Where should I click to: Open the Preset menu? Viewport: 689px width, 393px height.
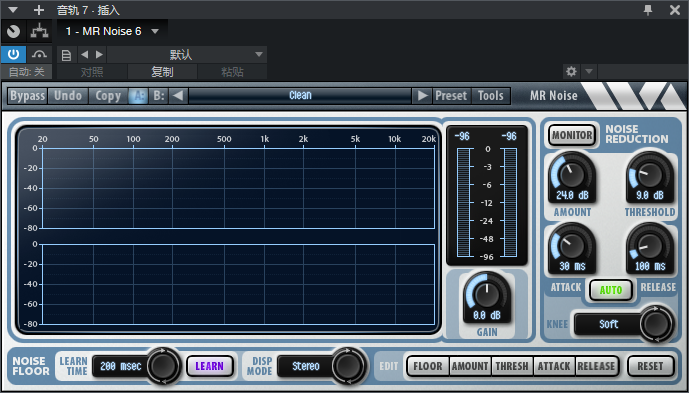(451, 96)
